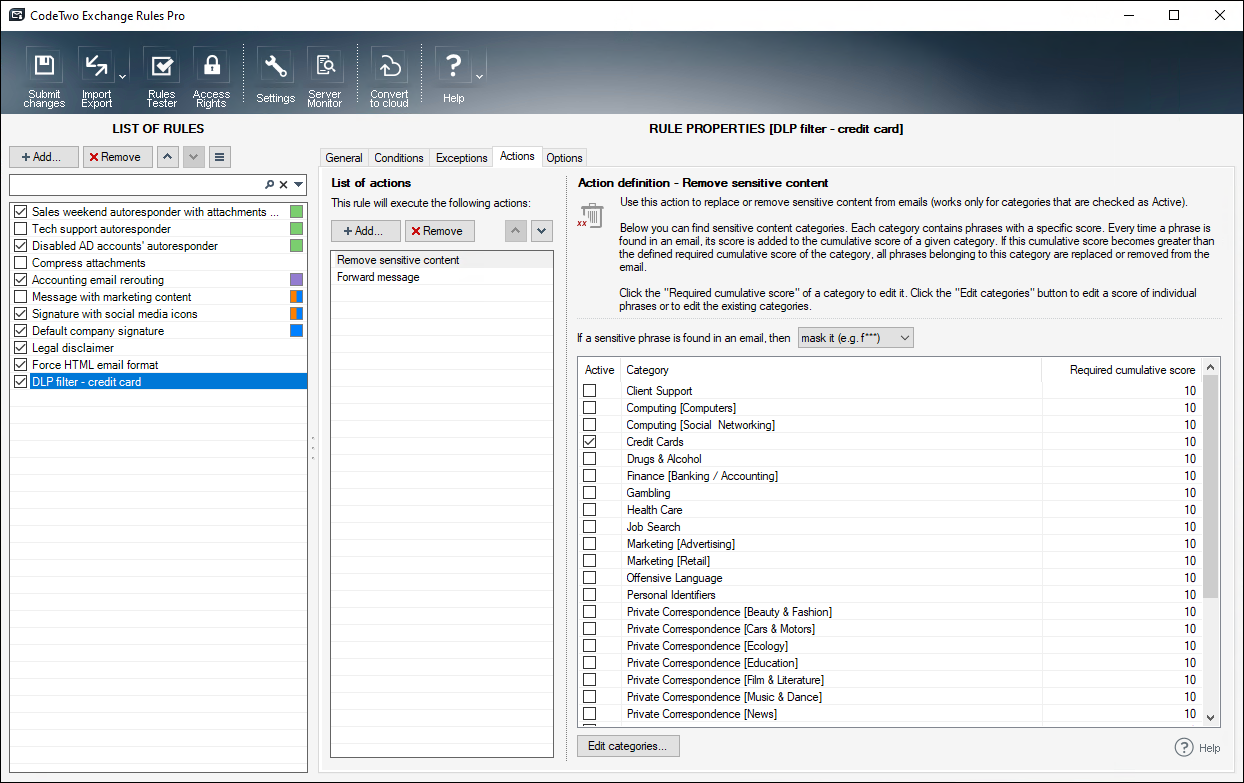Open the Help link at bottom right
Image resolution: width=1244 pixels, height=783 pixels.
click(x=1198, y=748)
